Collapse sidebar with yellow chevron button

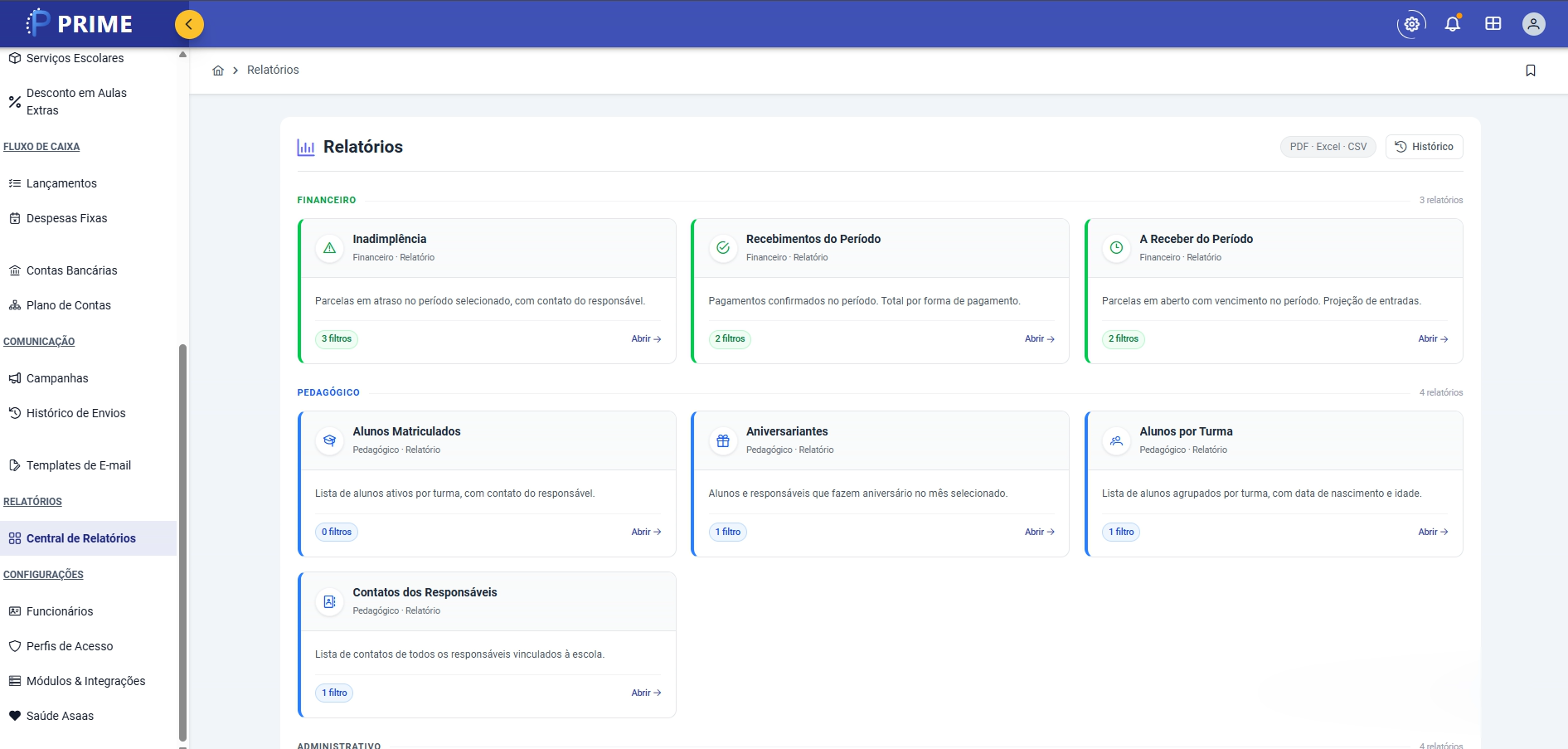[189, 24]
